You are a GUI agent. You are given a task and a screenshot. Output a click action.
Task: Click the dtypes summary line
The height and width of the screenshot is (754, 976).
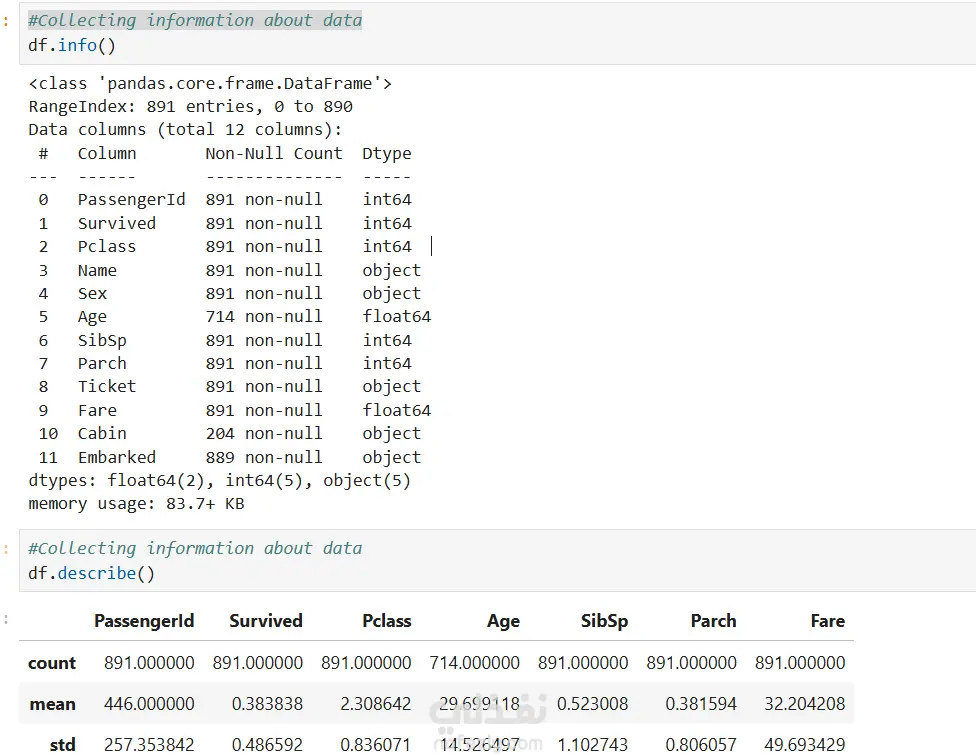(220, 481)
